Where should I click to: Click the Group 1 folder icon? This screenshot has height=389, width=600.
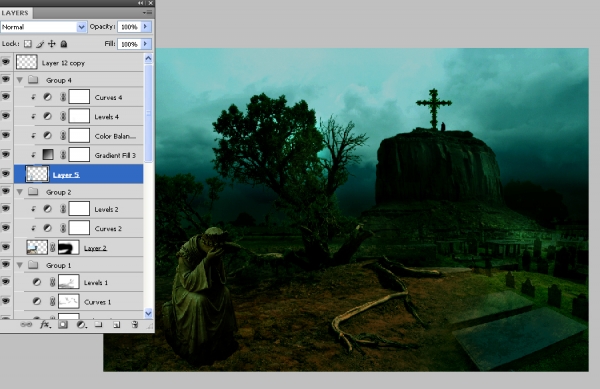point(33,265)
